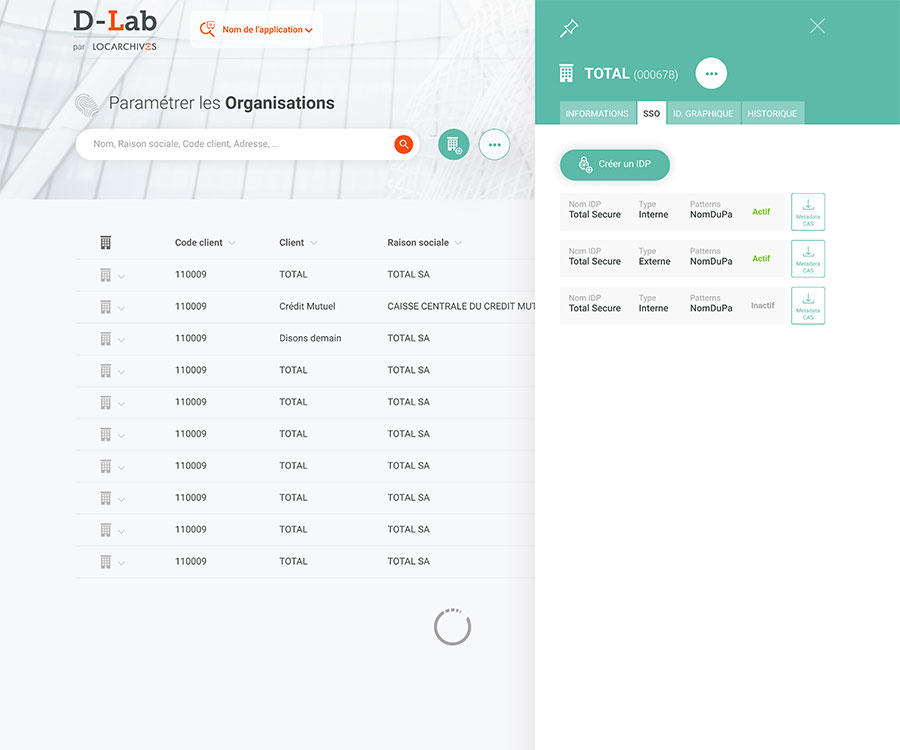Switch to the INFORMATIONS tab
Screen dimensions: 900x750
[x=597, y=114]
